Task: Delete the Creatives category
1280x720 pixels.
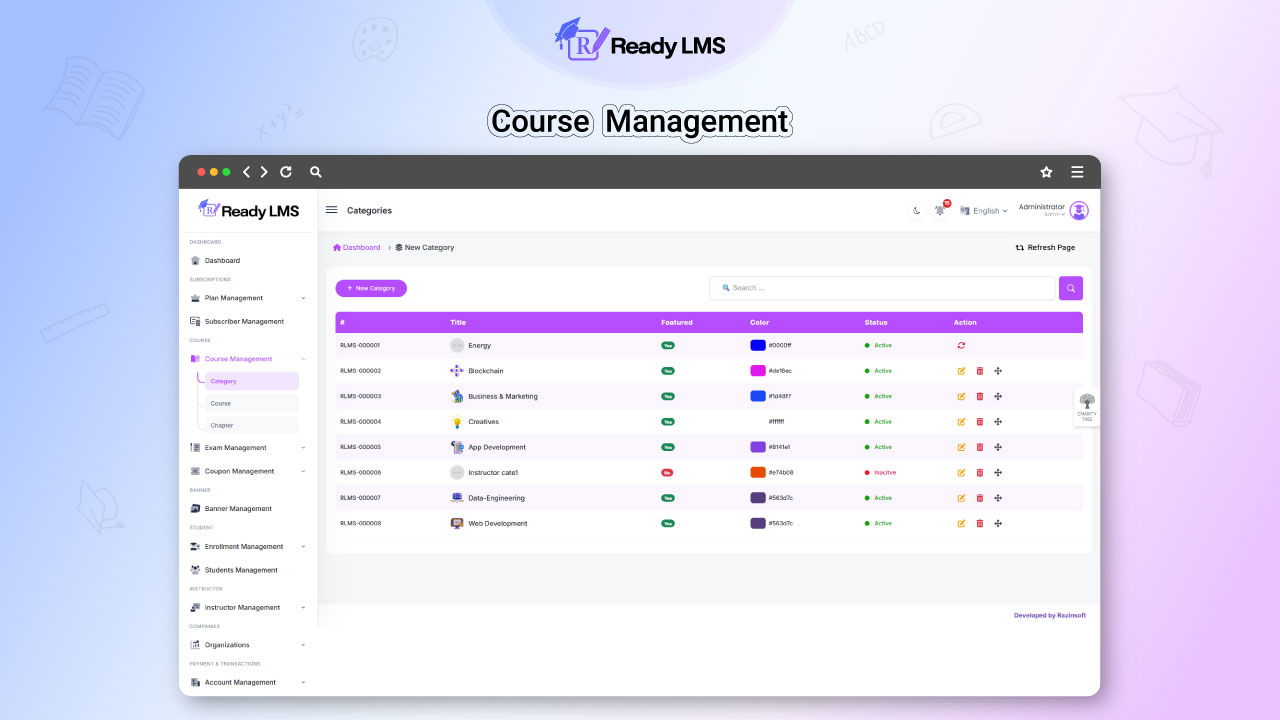Action: pos(980,422)
